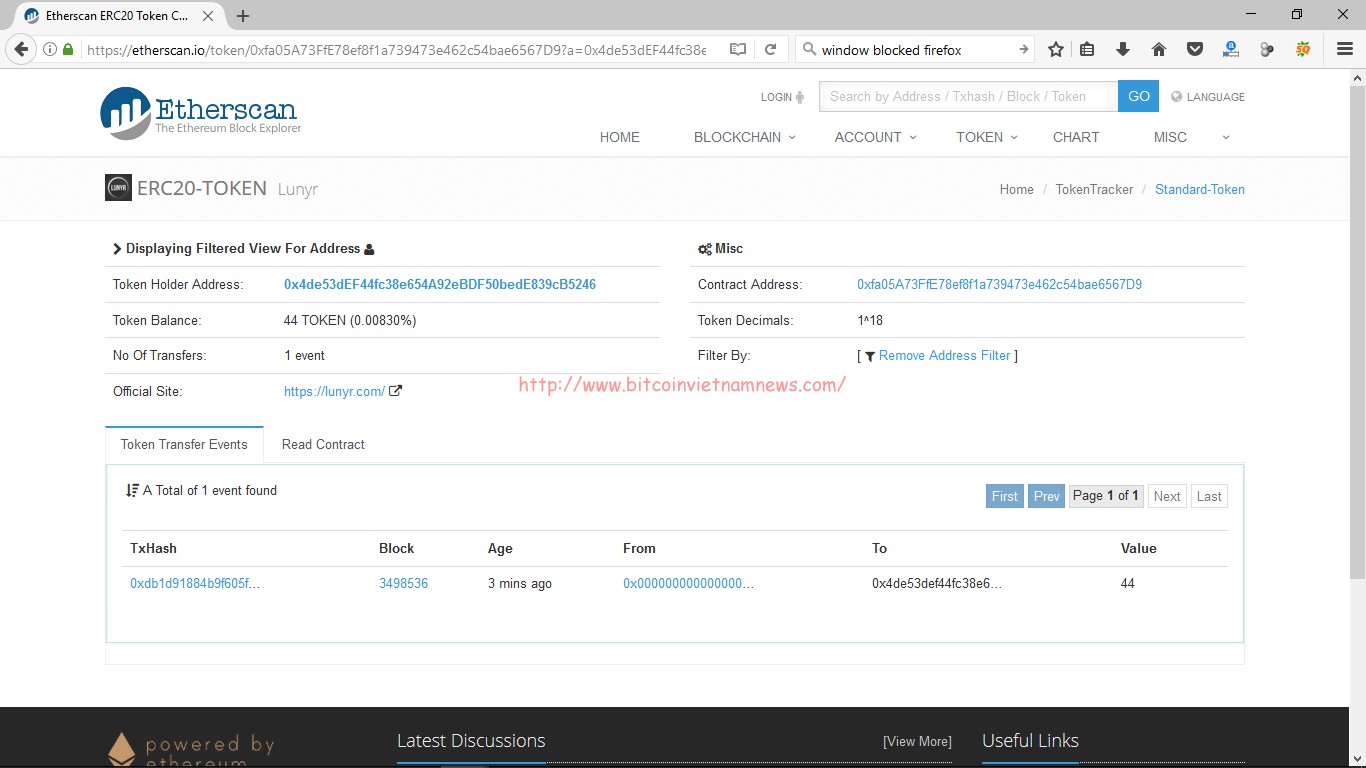Open the contract address link

point(999,285)
